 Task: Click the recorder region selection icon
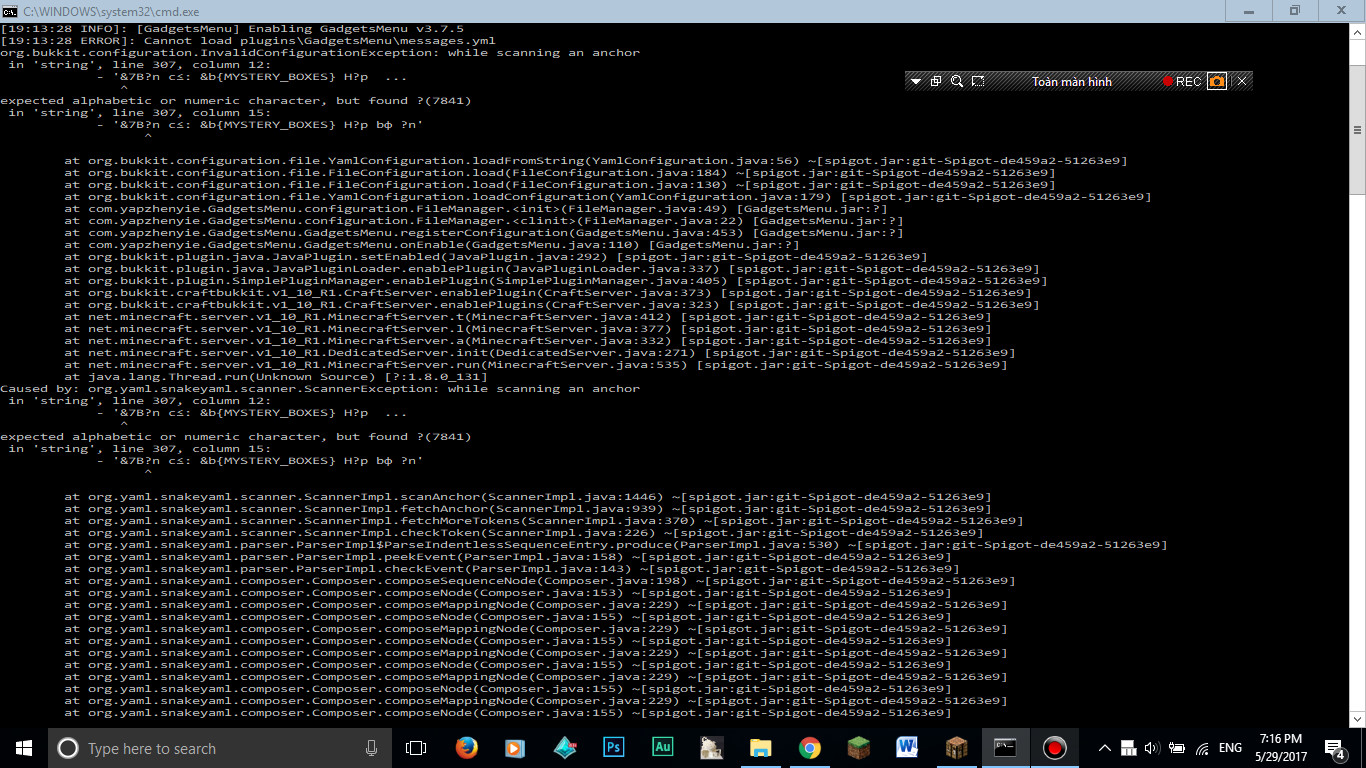[978, 81]
